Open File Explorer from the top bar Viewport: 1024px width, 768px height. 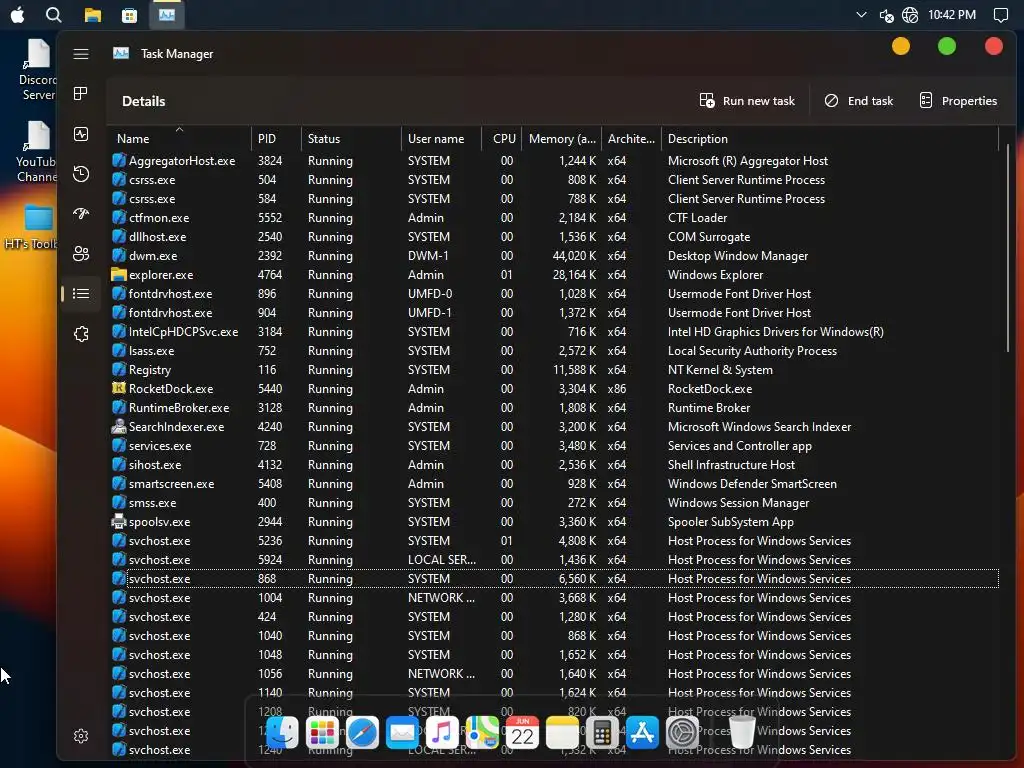click(93, 14)
